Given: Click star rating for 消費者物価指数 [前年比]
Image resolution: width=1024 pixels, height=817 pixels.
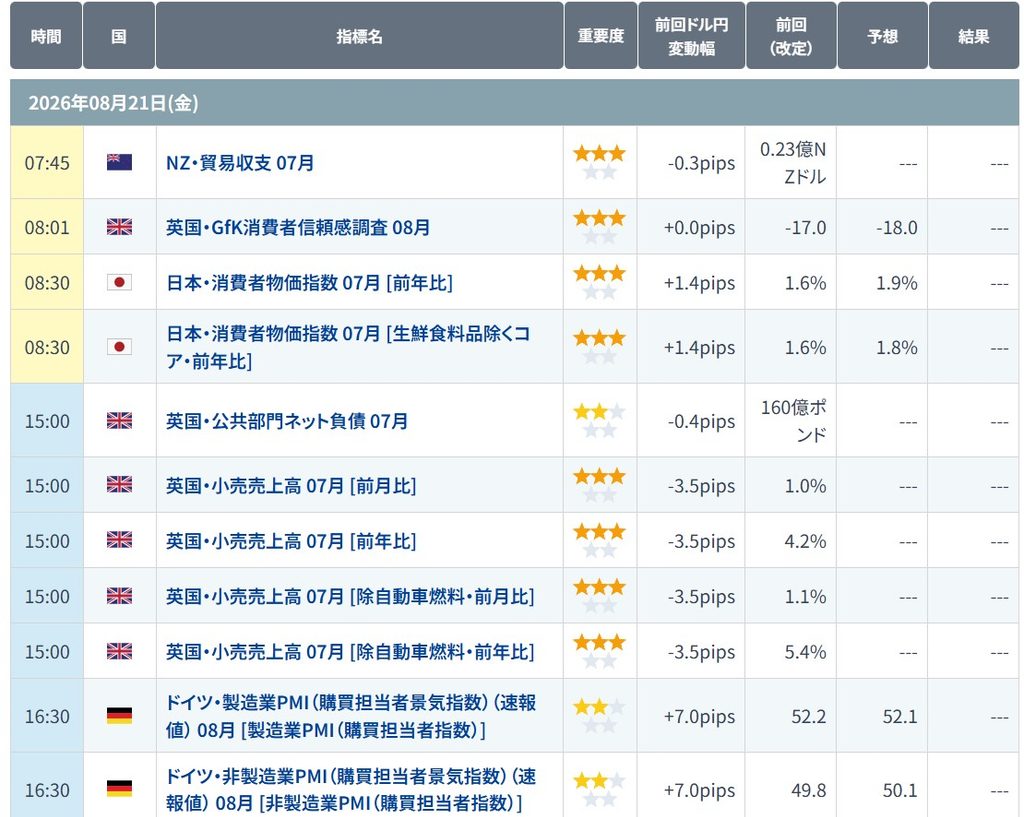Looking at the screenshot, I should (x=600, y=282).
